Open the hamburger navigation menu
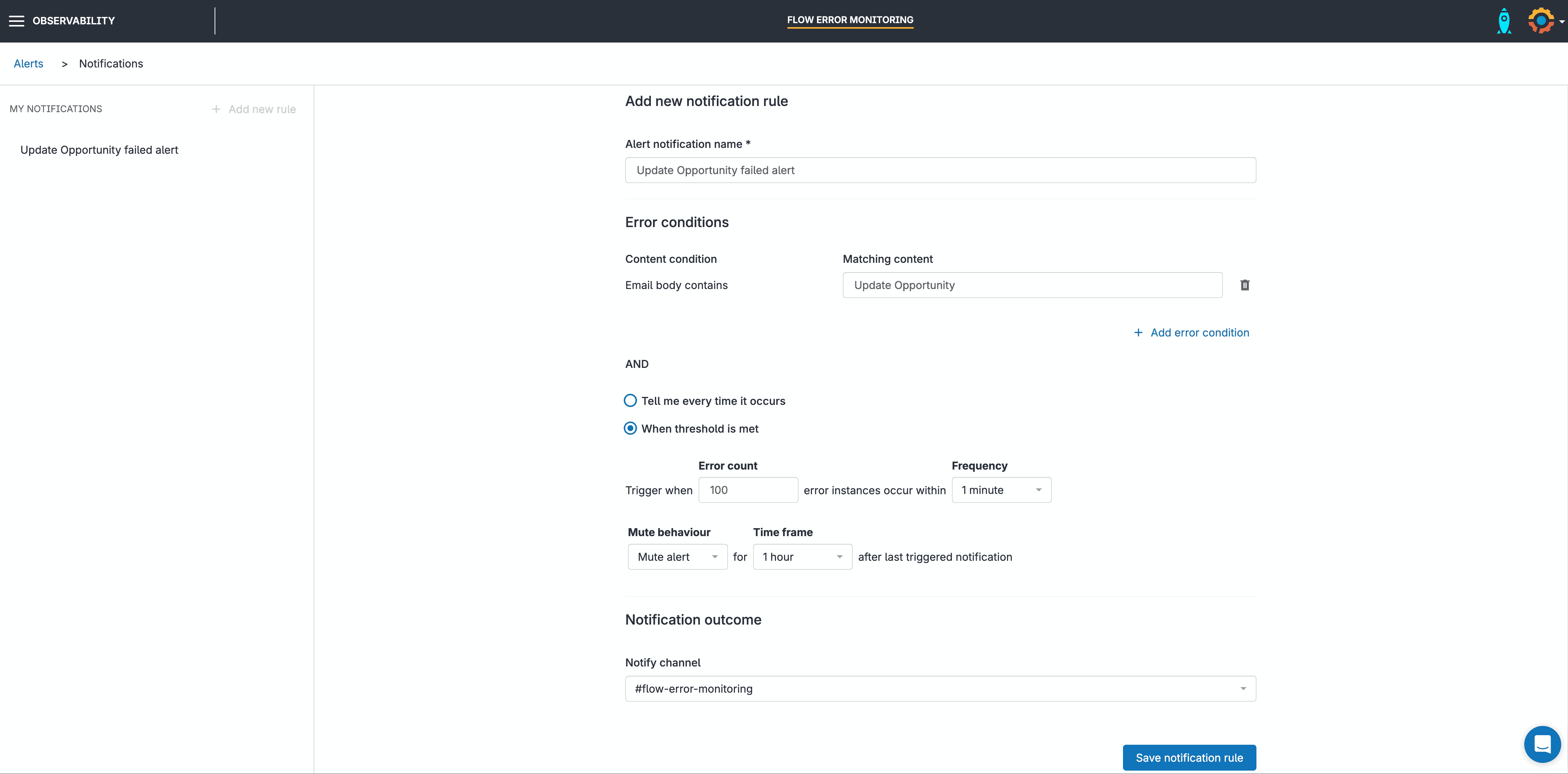 pyautogui.click(x=16, y=21)
